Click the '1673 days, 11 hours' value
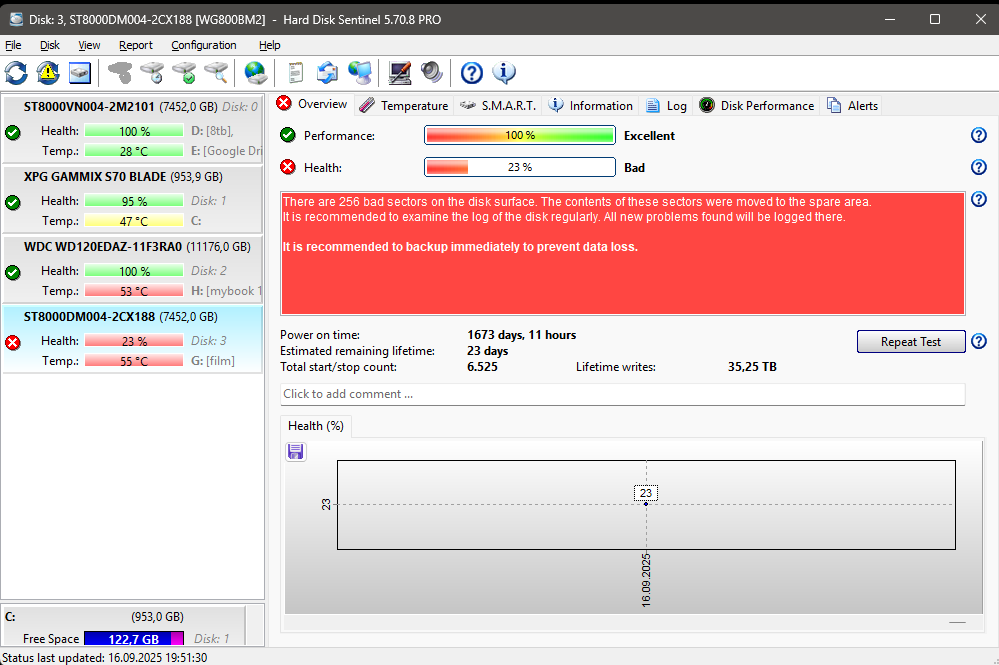The width and height of the screenshot is (999, 665). coord(521,335)
